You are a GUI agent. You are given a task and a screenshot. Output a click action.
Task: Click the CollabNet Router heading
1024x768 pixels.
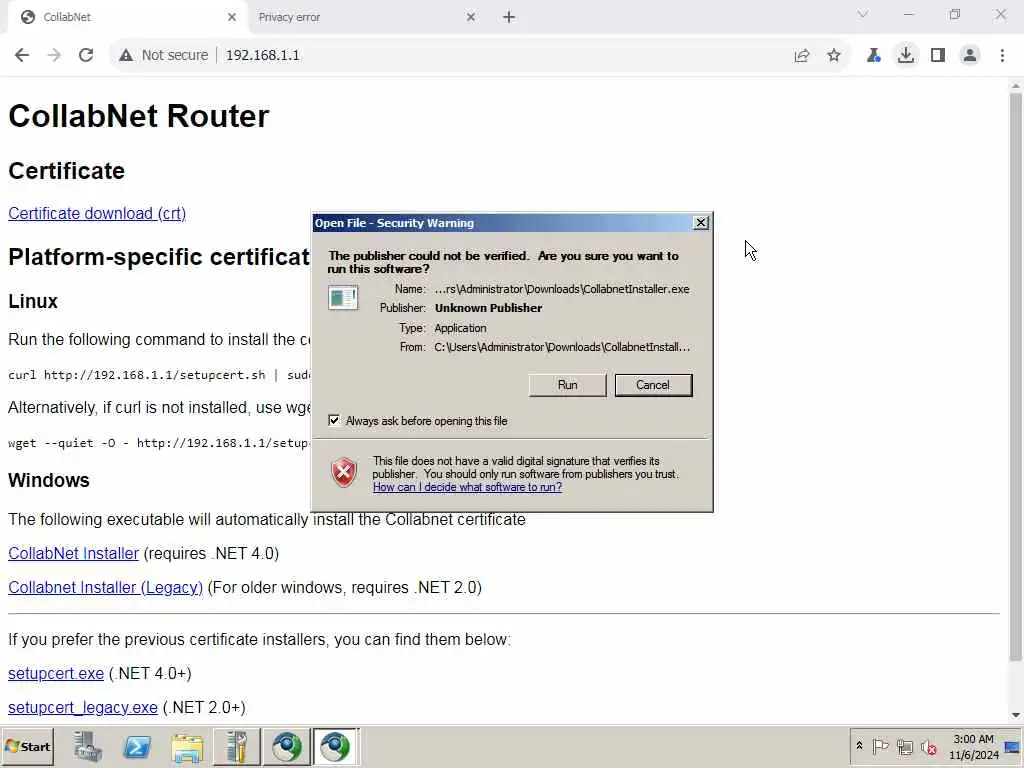coord(138,116)
